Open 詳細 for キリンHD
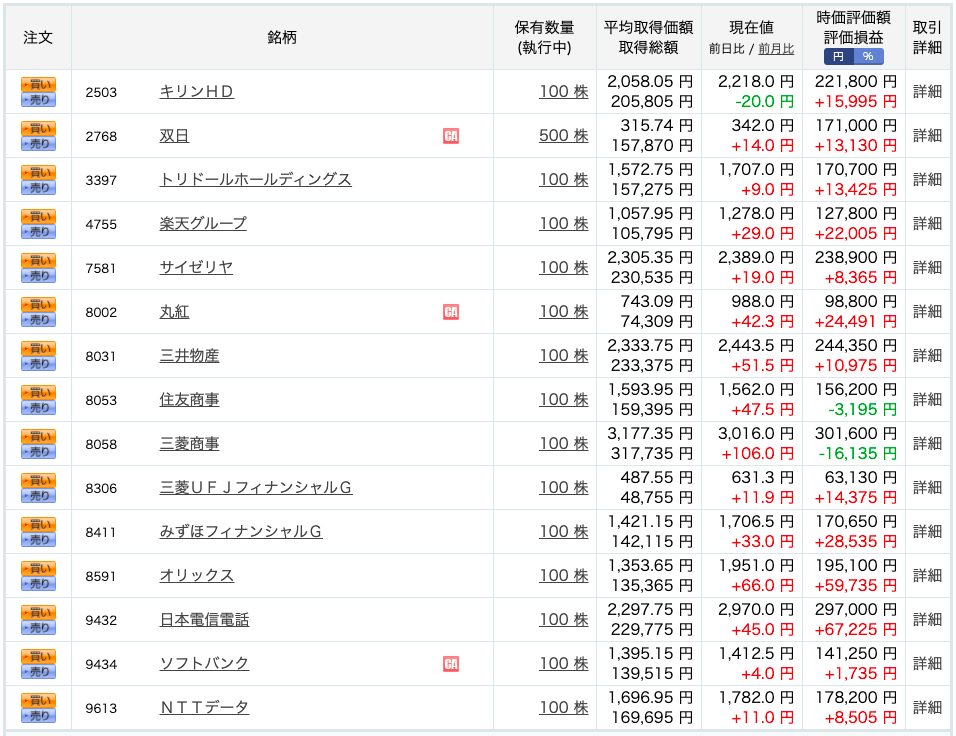This screenshot has height=736, width=956. click(927, 91)
